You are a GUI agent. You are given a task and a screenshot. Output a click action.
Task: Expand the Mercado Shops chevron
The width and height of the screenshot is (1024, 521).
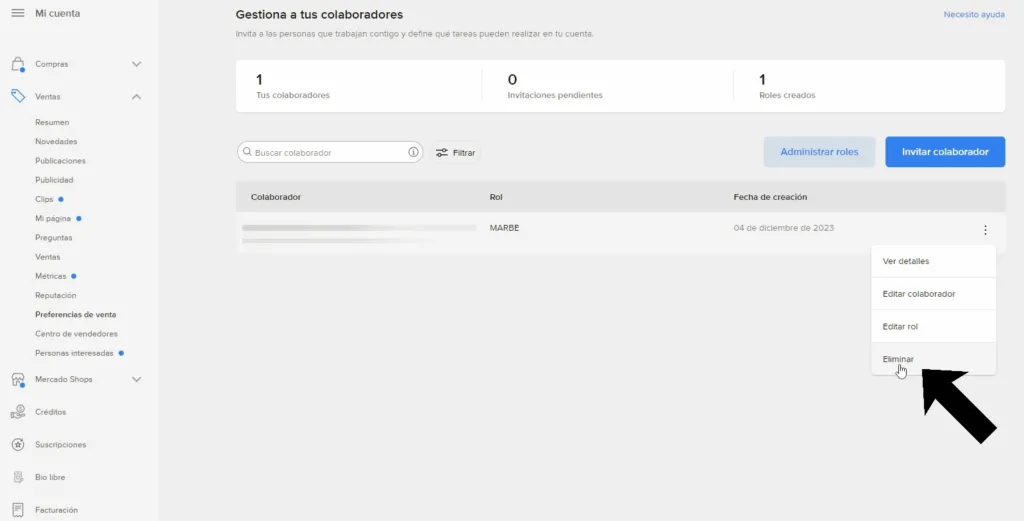click(x=136, y=379)
